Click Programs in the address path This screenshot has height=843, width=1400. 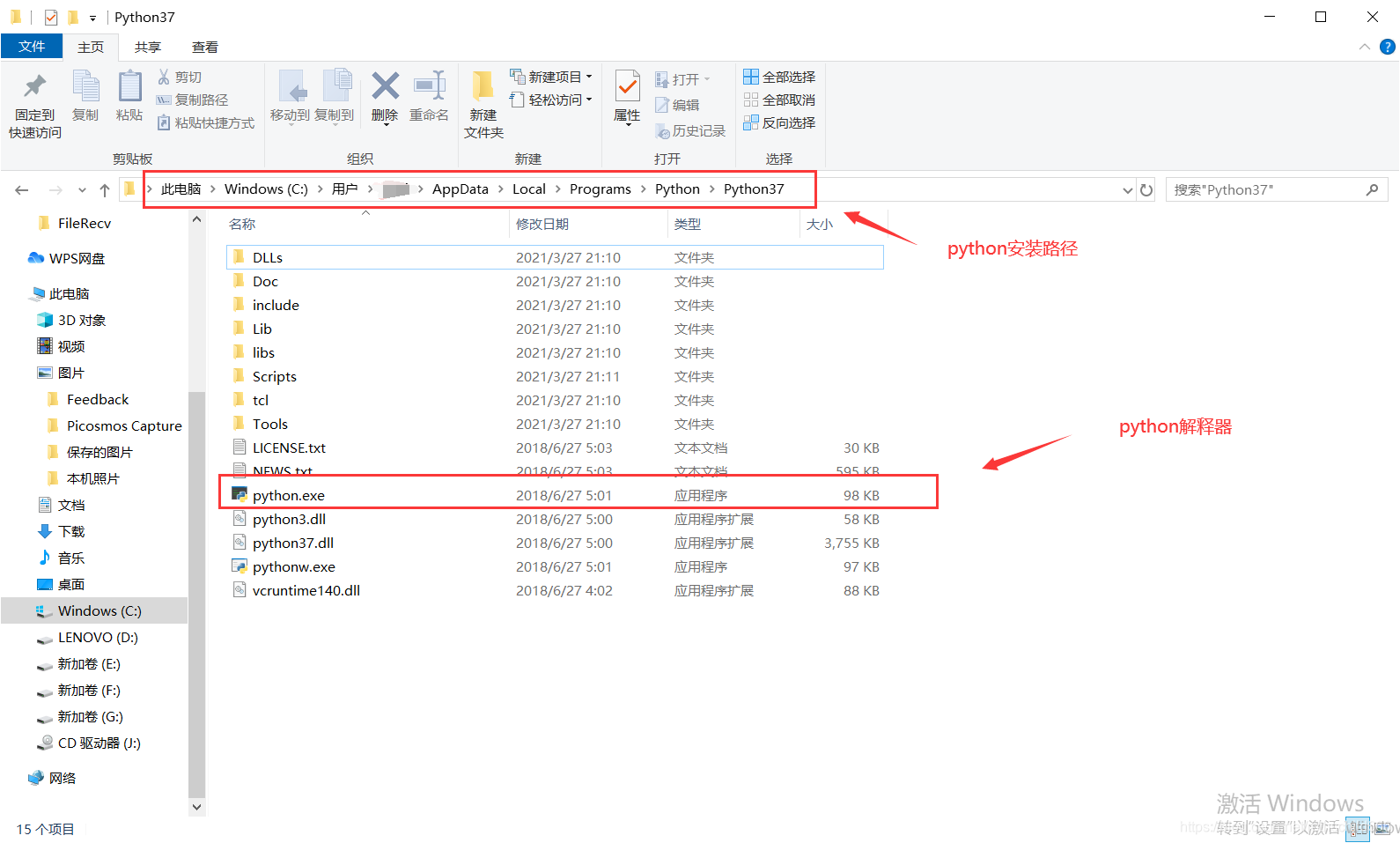tap(600, 189)
